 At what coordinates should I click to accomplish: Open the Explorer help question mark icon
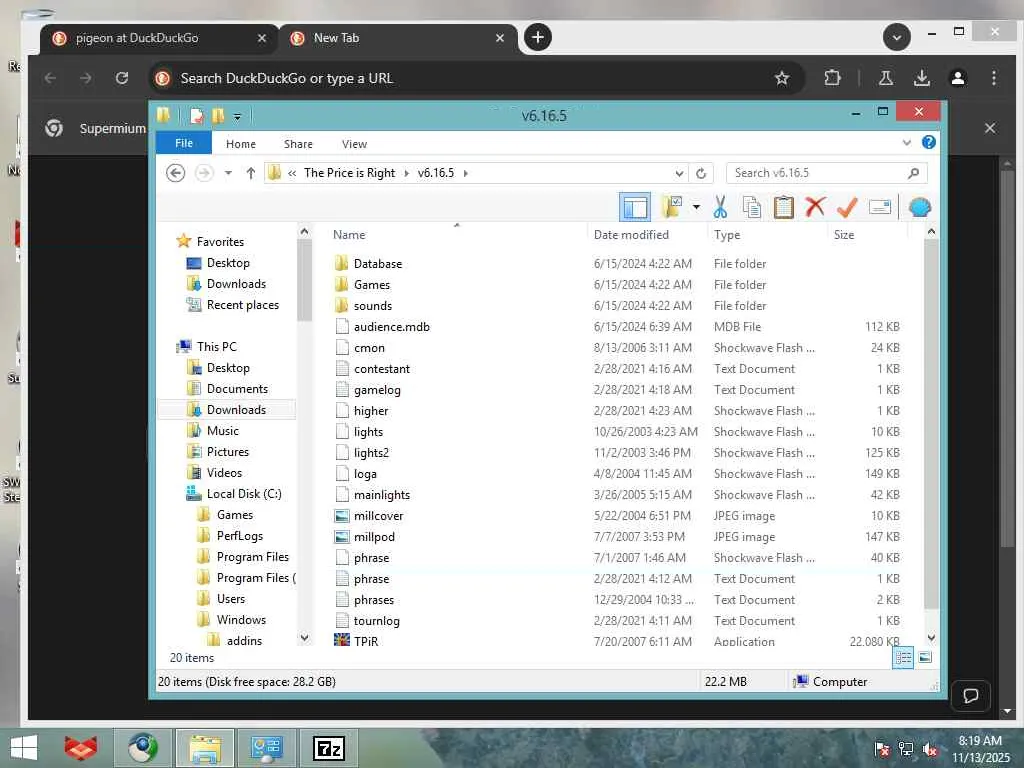coord(928,142)
